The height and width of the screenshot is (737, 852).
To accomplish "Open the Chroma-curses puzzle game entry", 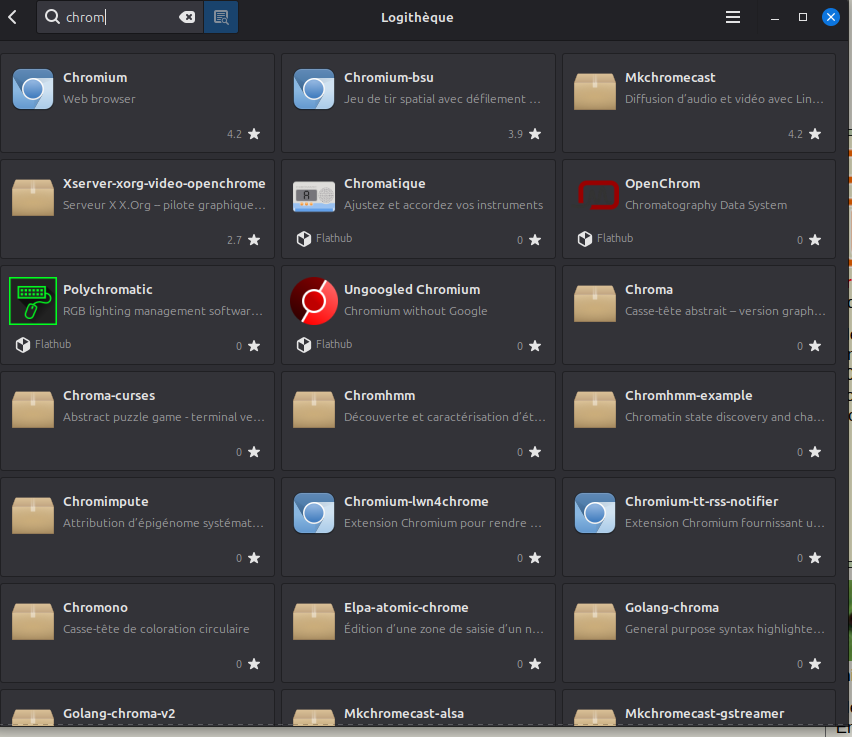I will 138,418.
